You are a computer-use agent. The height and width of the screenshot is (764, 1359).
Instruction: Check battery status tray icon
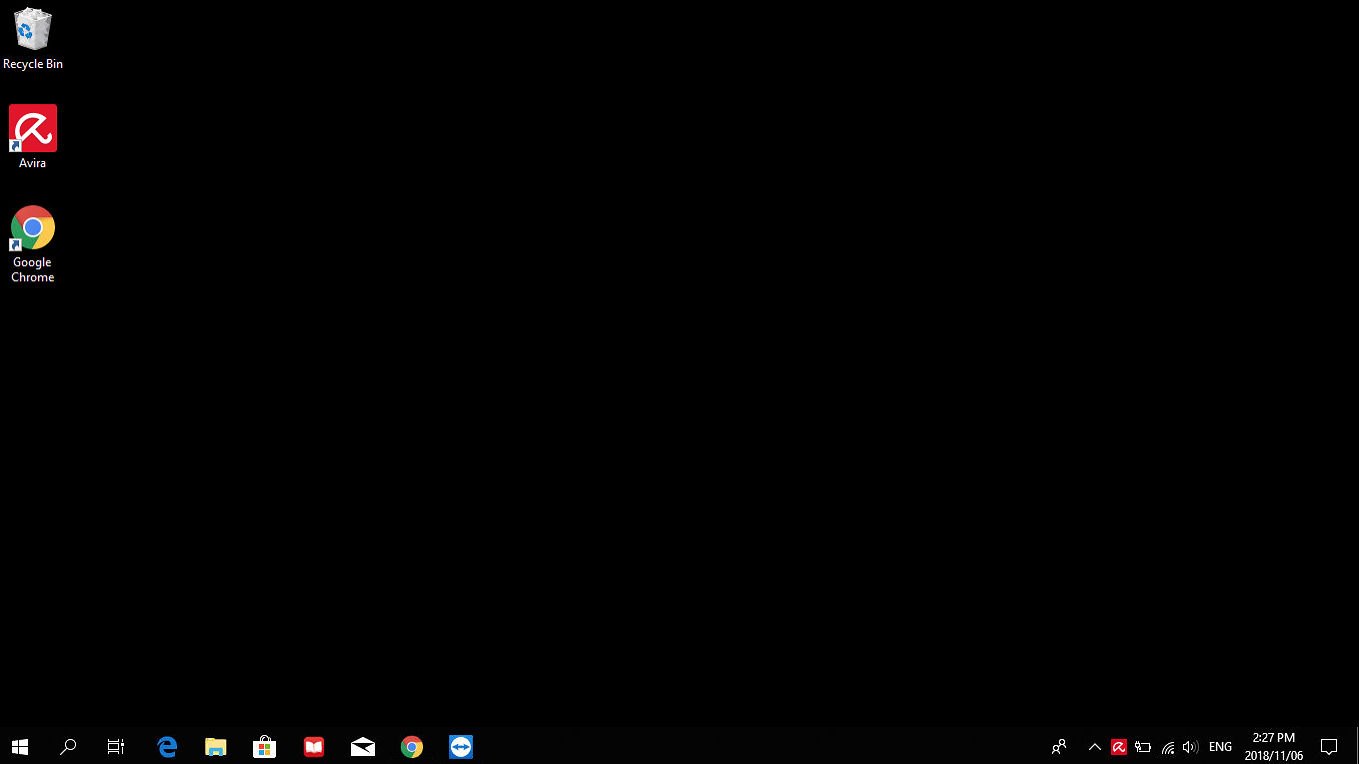[x=1143, y=747]
